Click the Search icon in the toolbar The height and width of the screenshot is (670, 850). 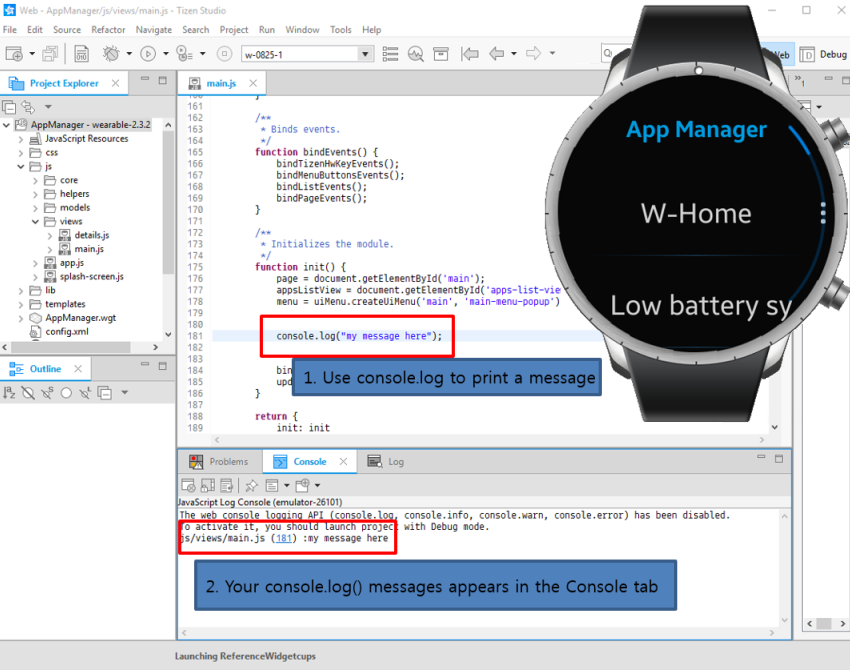[x=416, y=54]
